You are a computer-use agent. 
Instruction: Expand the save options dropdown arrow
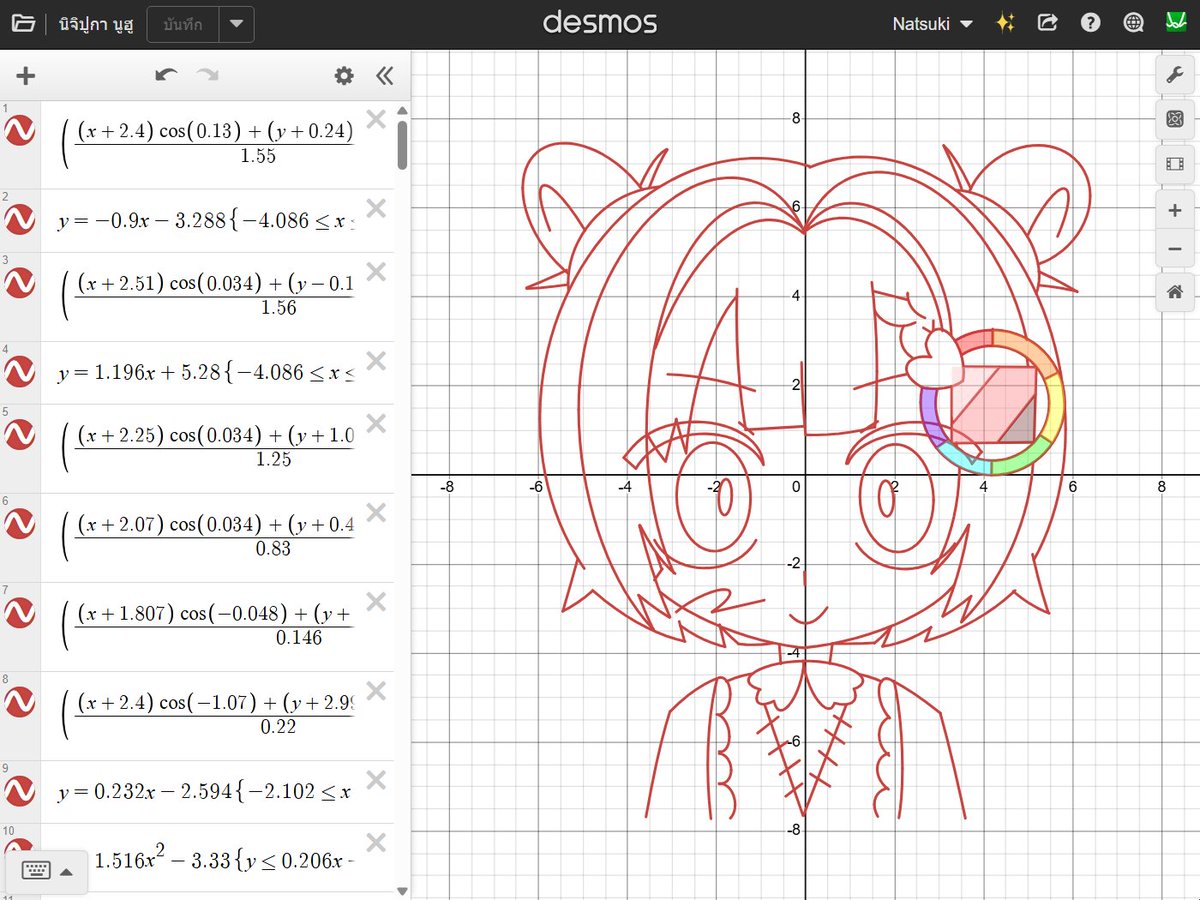(x=237, y=24)
